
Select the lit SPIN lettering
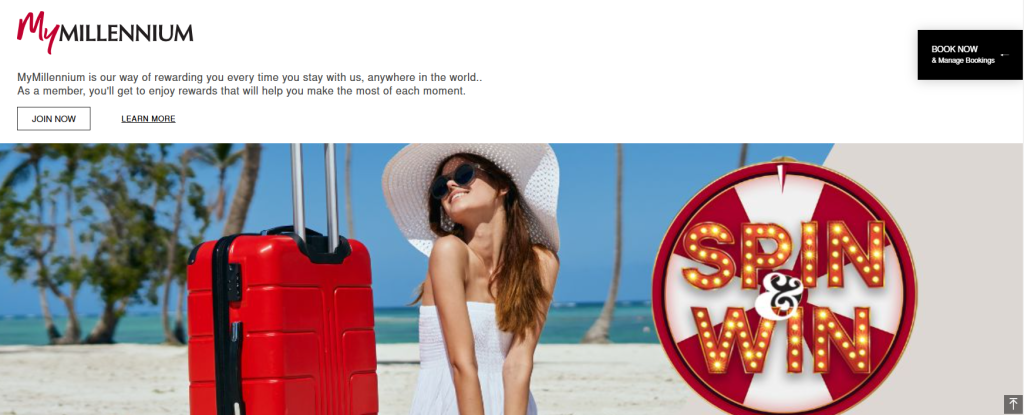[x=784, y=255]
